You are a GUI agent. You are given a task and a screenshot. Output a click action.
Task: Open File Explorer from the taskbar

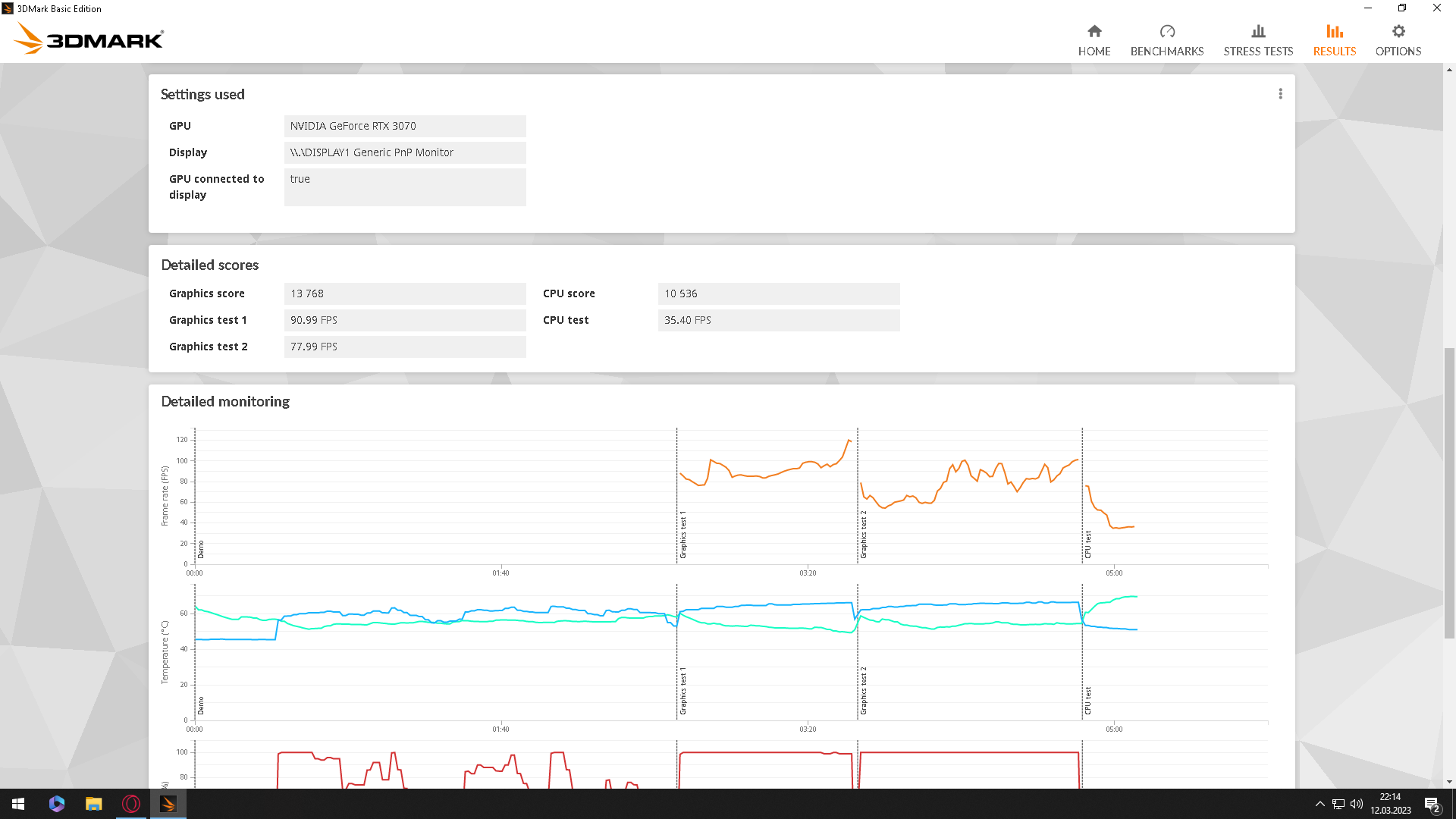coord(93,804)
